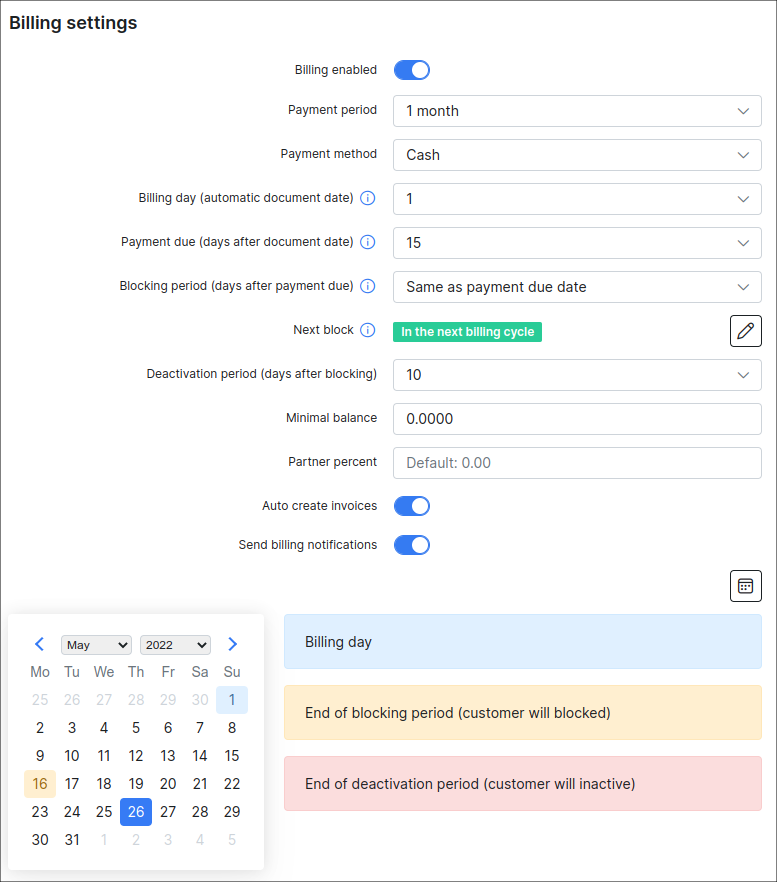Click inside the Minimal balance field

tap(577, 419)
